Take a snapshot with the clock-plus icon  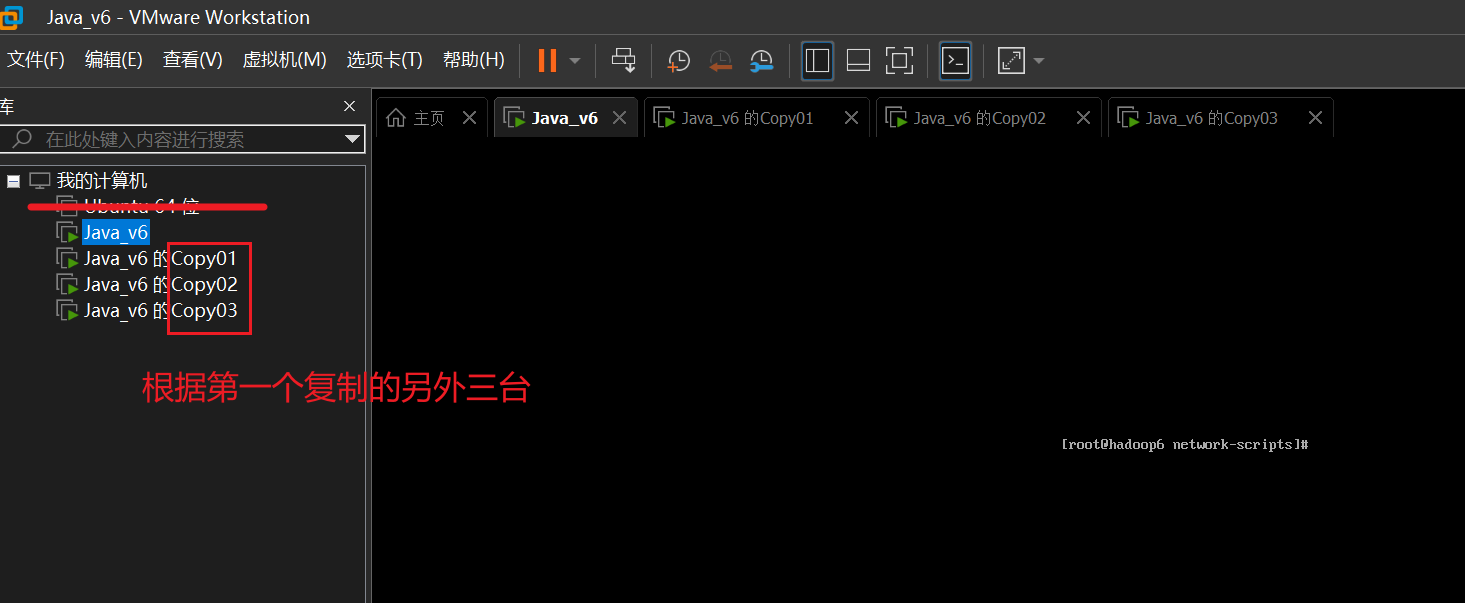679,61
